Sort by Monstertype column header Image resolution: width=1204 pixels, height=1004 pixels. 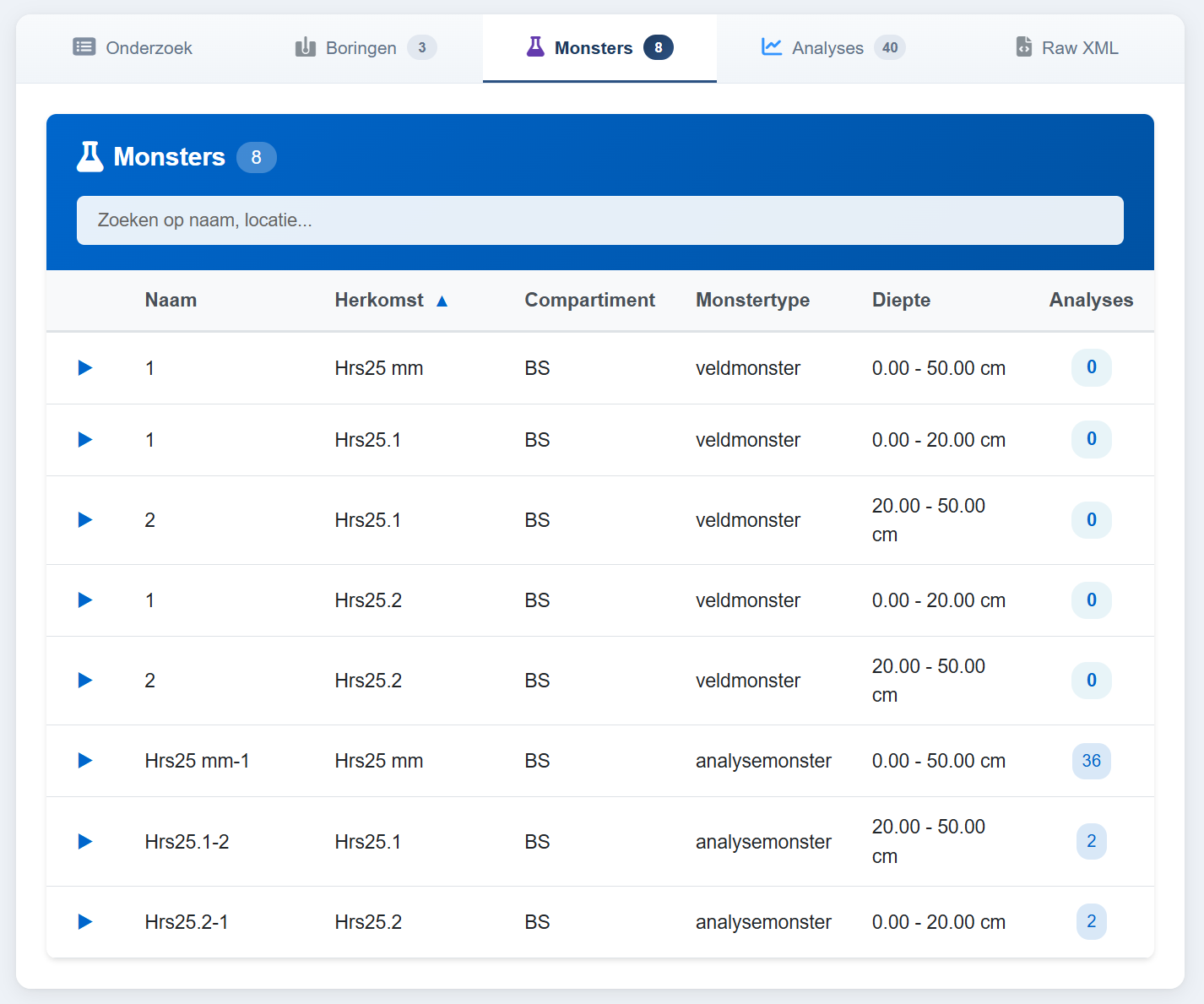(752, 301)
